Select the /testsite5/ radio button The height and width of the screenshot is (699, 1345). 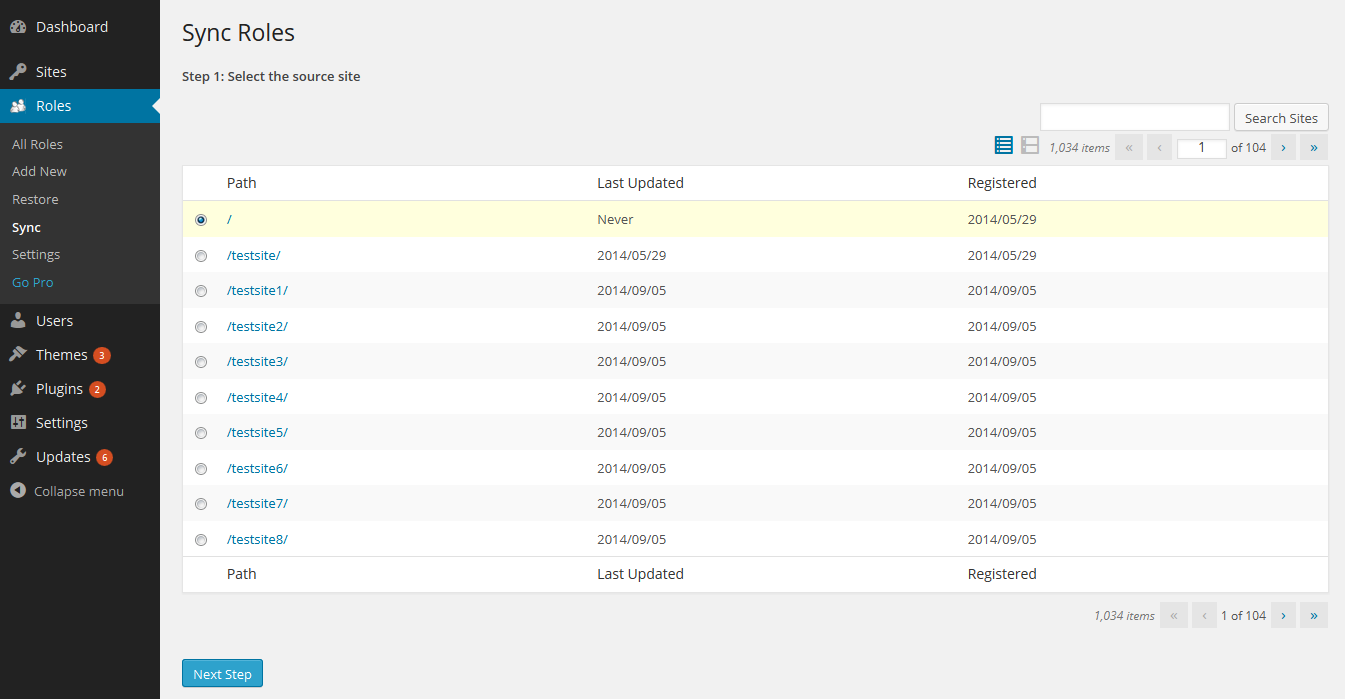(x=201, y=433)
